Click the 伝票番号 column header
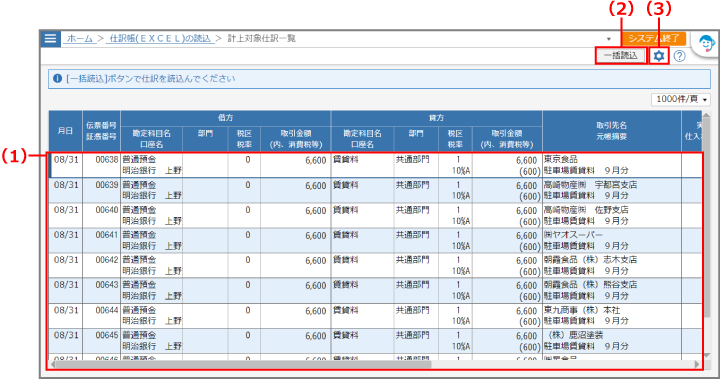Image resolution: width=720 pixels, height=379 pixels. (101, 131)
